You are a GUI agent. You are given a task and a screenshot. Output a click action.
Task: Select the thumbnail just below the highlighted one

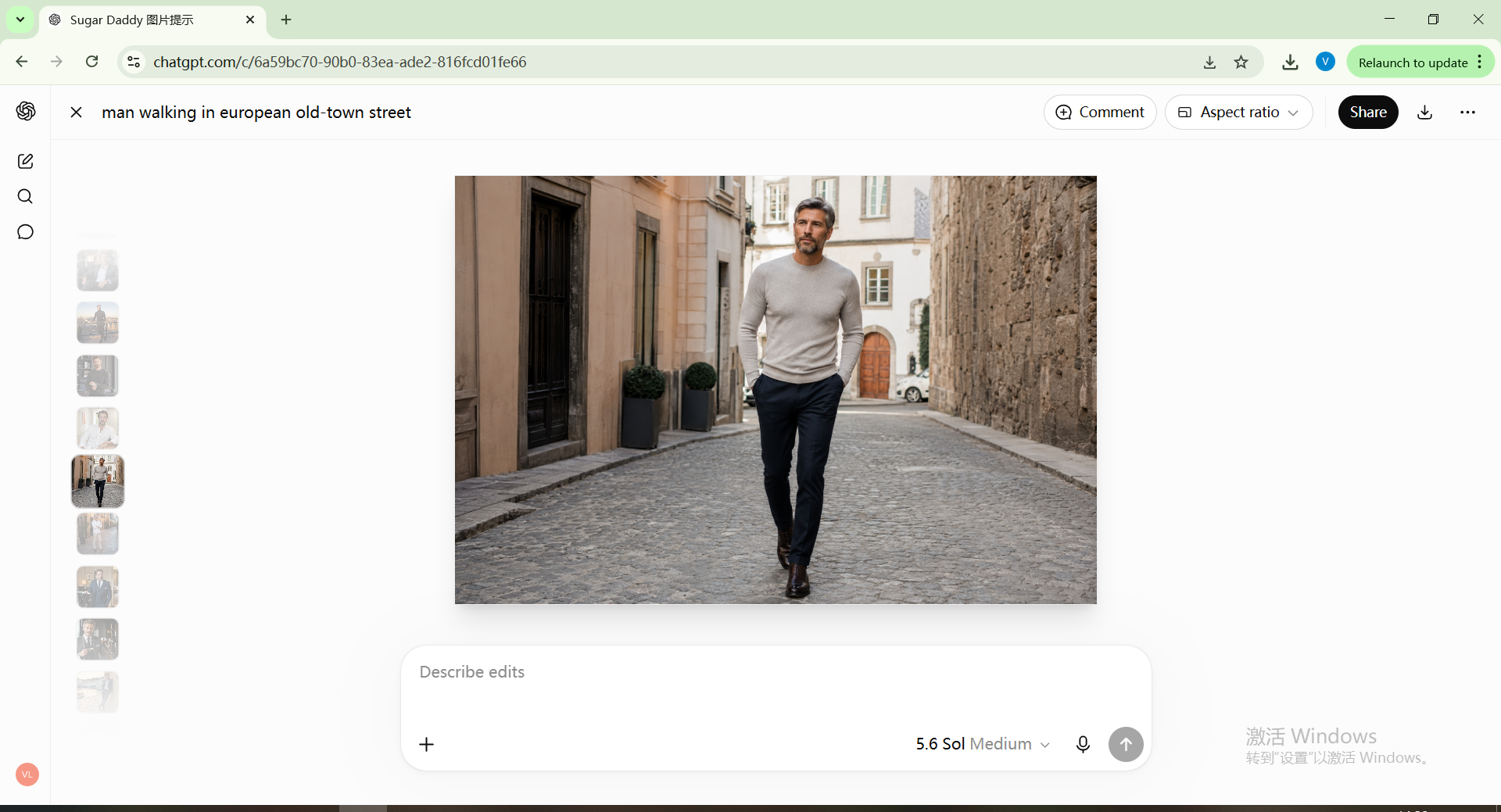coord(98,534)
